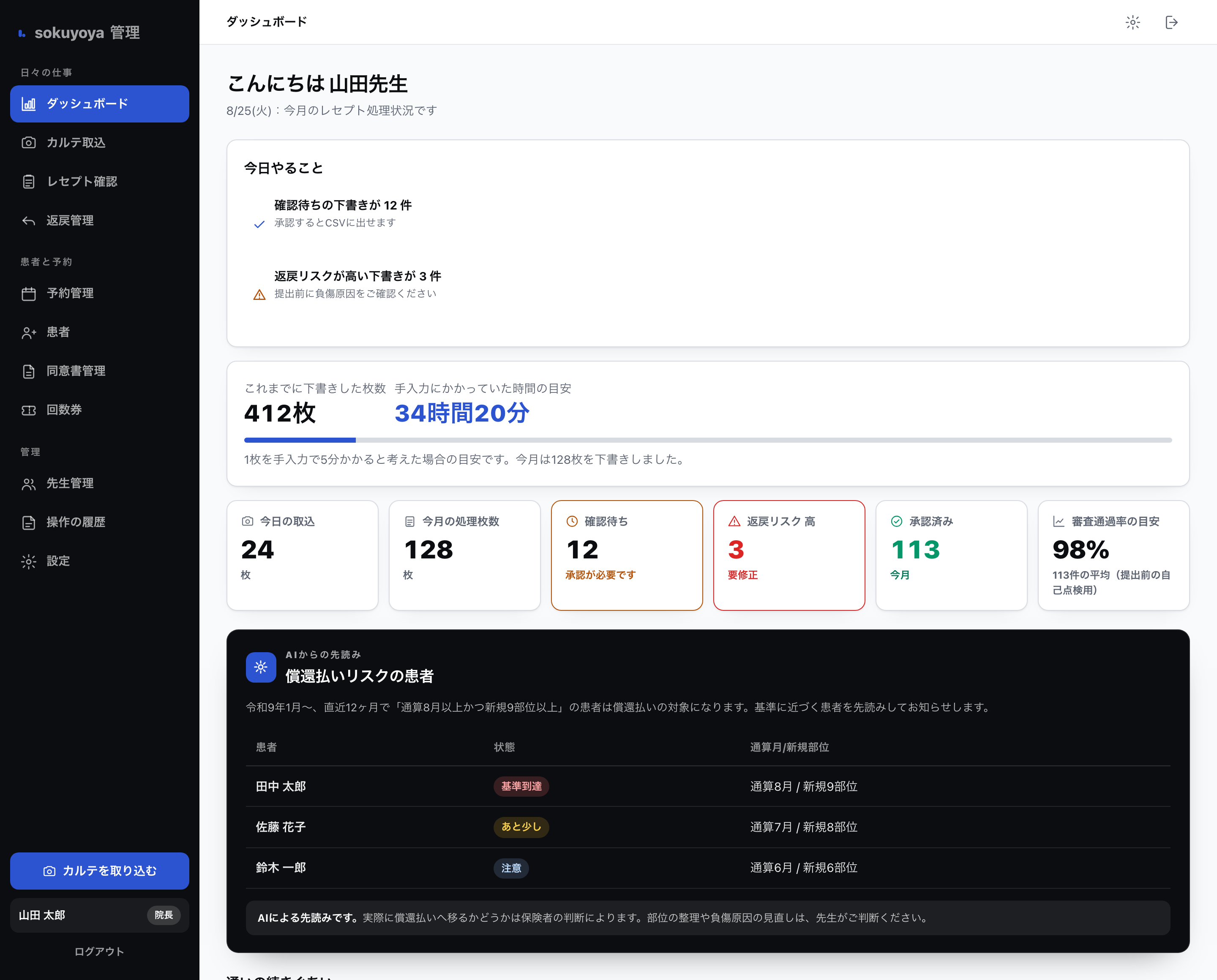Screen dimensions: 1217x980
Task: Select patient row 鈴木 一郎
Action: [x=708, y=868]
